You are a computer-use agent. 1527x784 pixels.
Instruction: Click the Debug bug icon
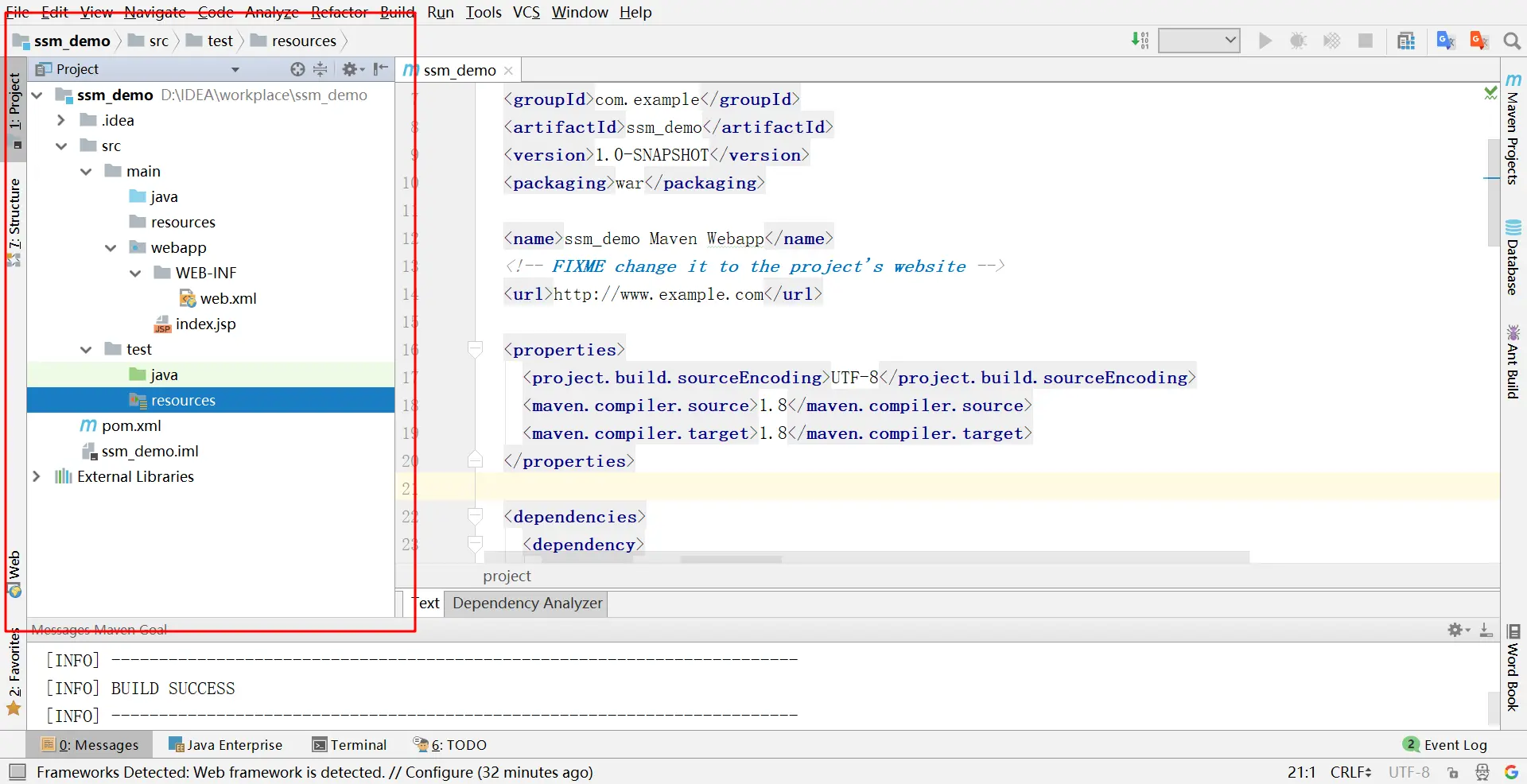[x=1299, y=41]
